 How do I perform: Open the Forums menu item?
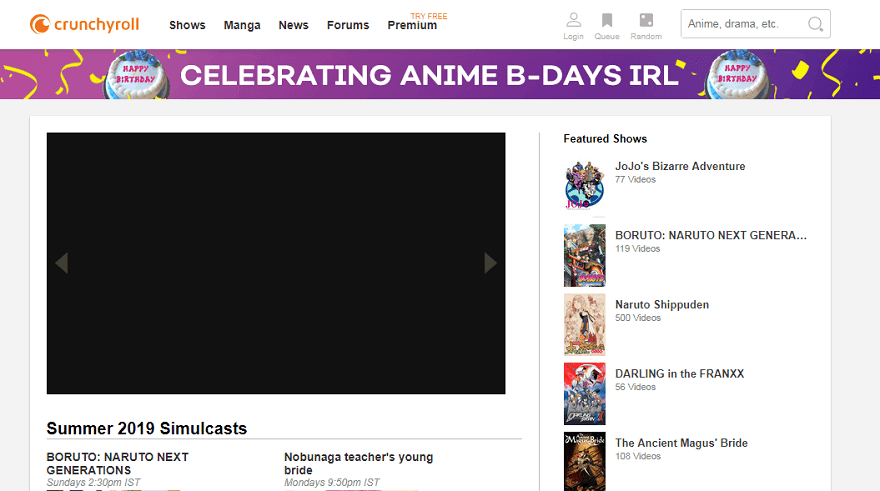coord(348,25)
